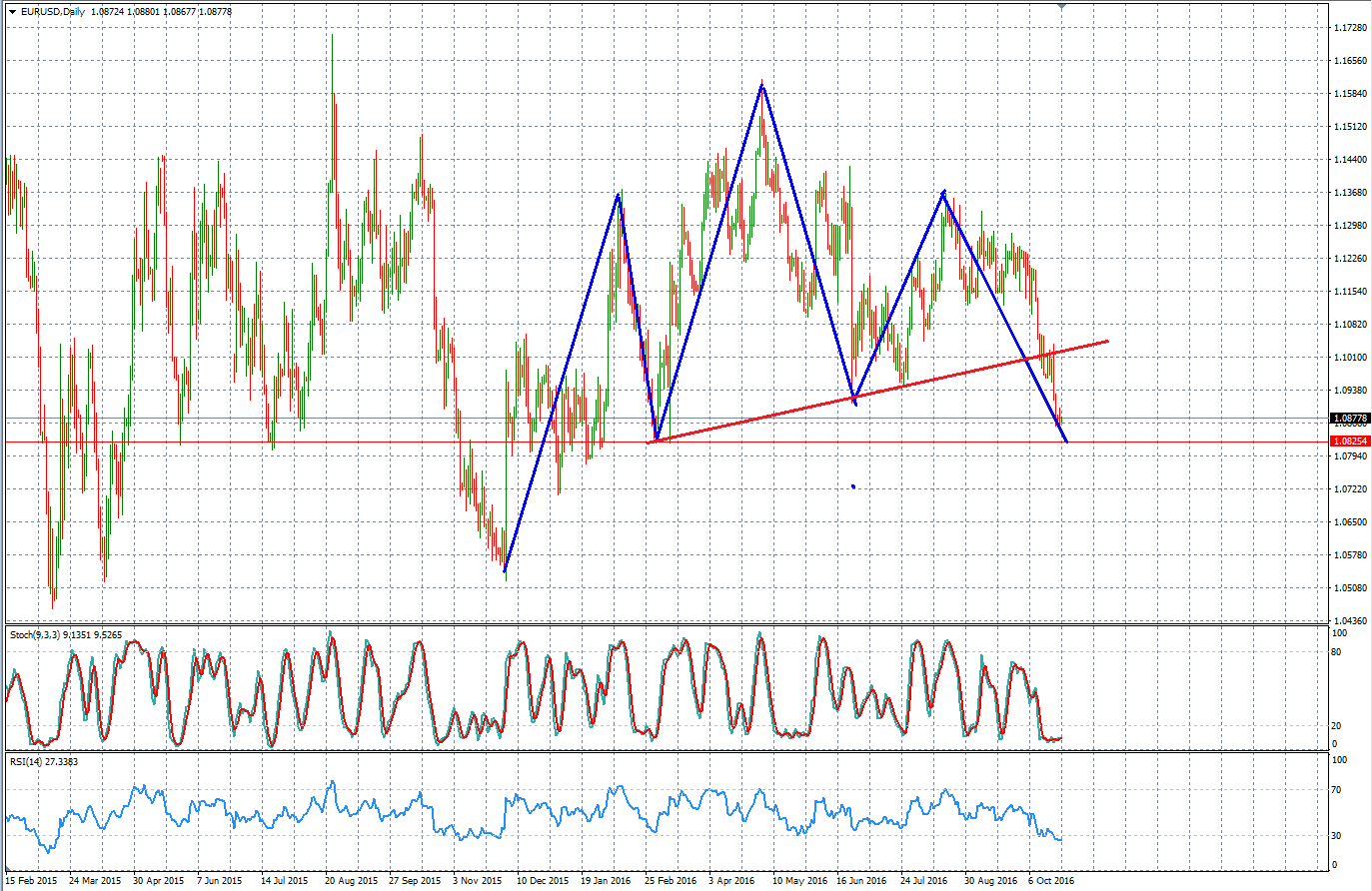Image resolution: width=1372 pixels, height=891 pixels.
Task: Select the red ascending neckline trendline
Action: tap(879, 391)
